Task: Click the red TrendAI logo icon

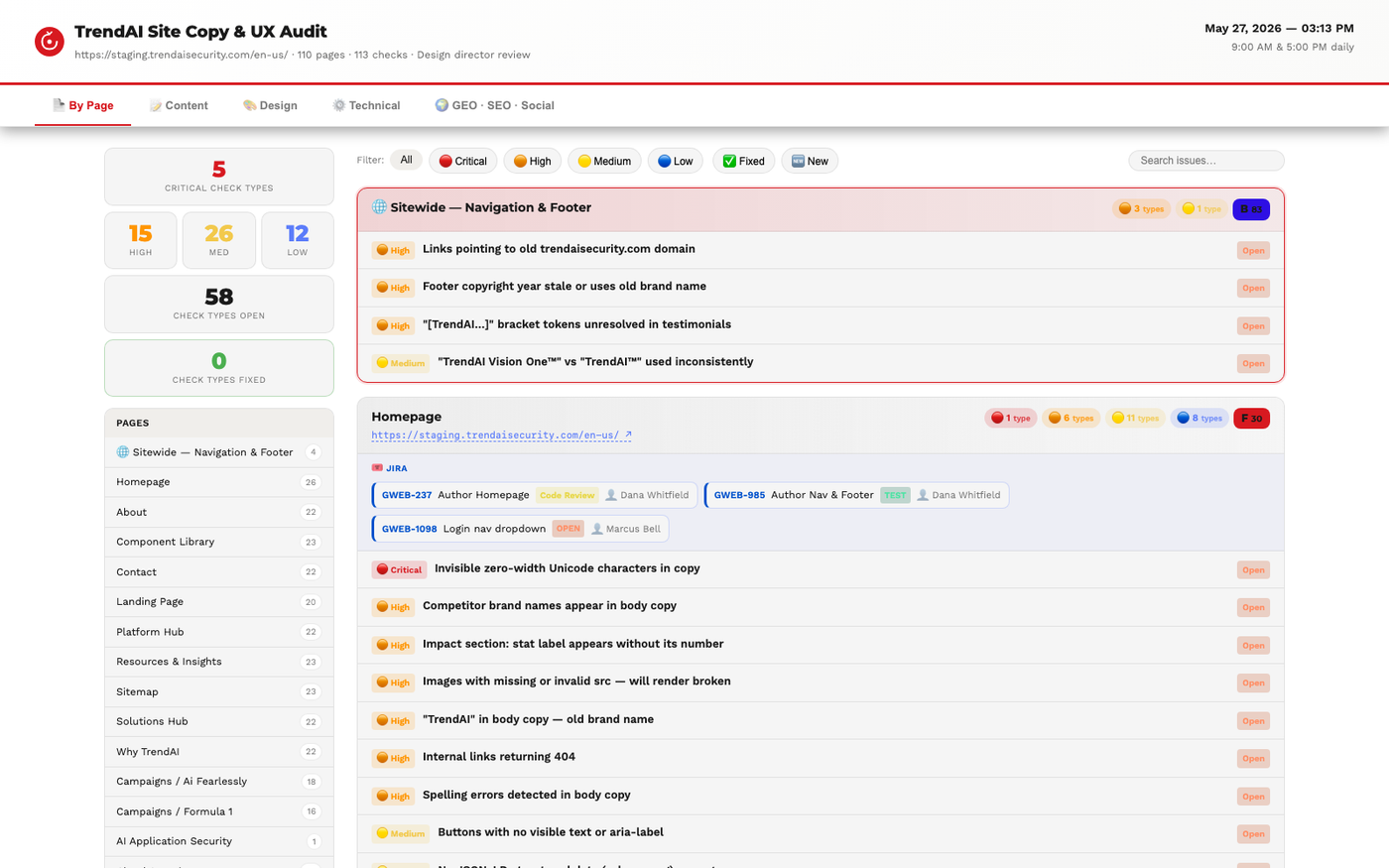Action: click(x=50, y=42)
